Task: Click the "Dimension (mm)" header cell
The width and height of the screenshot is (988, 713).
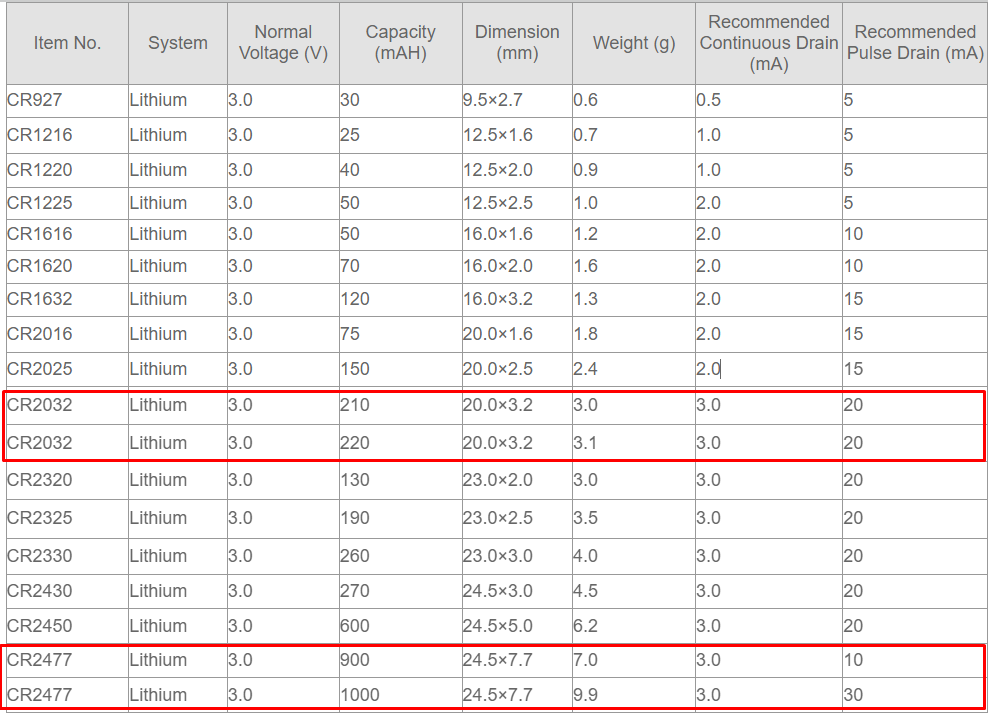Action: [x=517, y=42]
